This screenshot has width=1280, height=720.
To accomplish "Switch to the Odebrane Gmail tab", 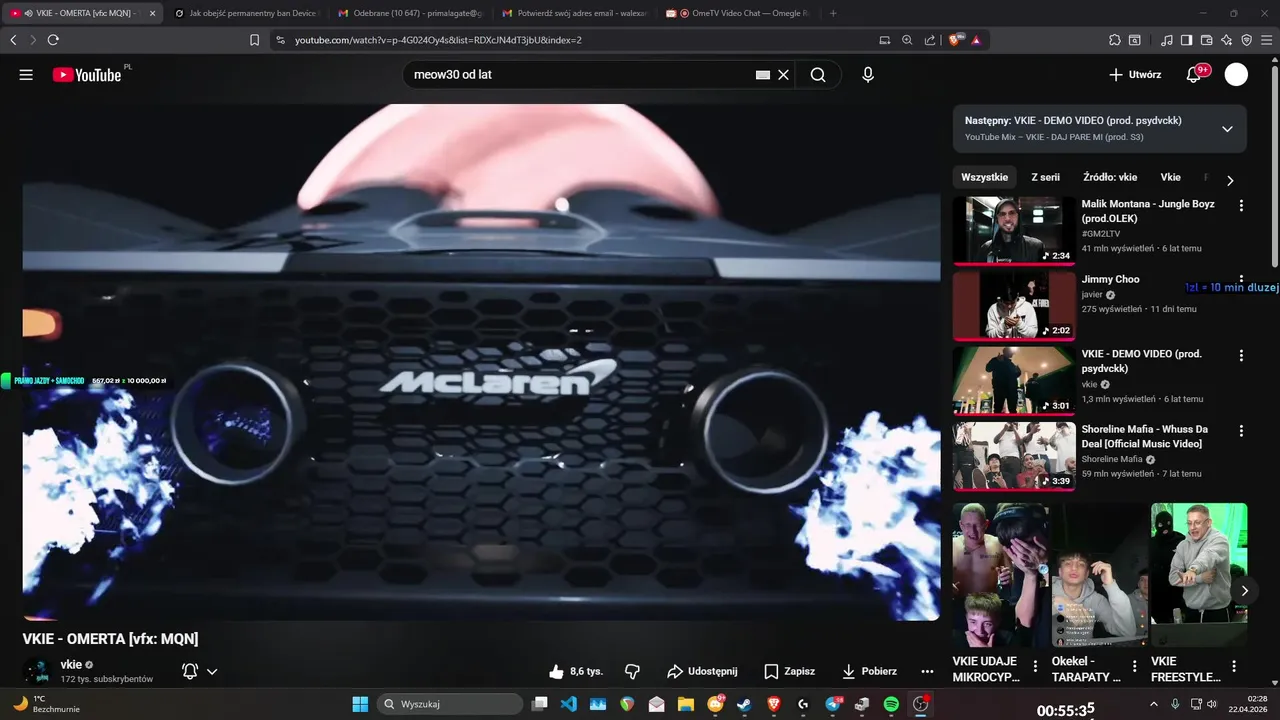I will (410, 13).
